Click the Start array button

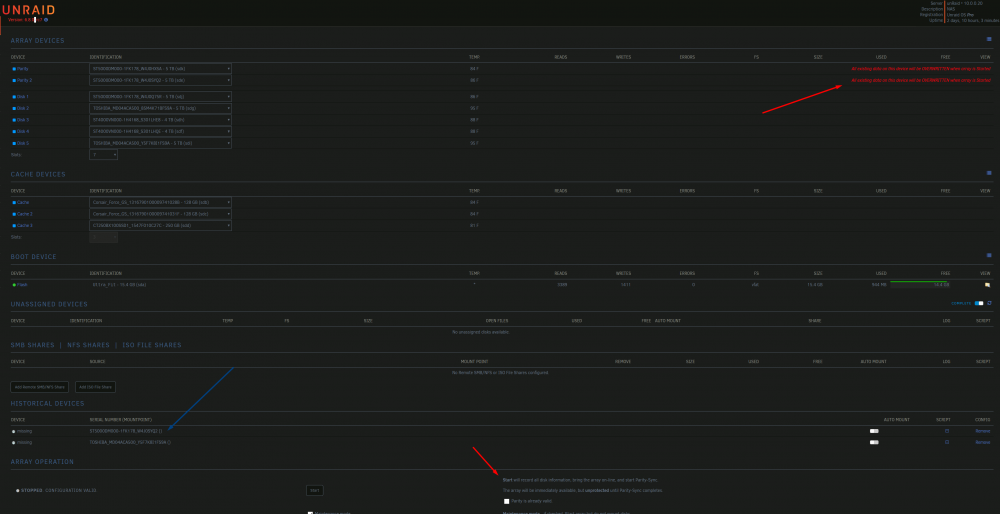click(314, 490)
